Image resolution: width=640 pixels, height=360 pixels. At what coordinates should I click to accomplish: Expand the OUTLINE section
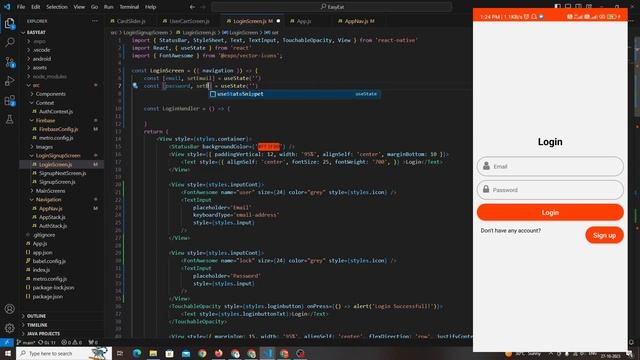click(x=35, y=316)
